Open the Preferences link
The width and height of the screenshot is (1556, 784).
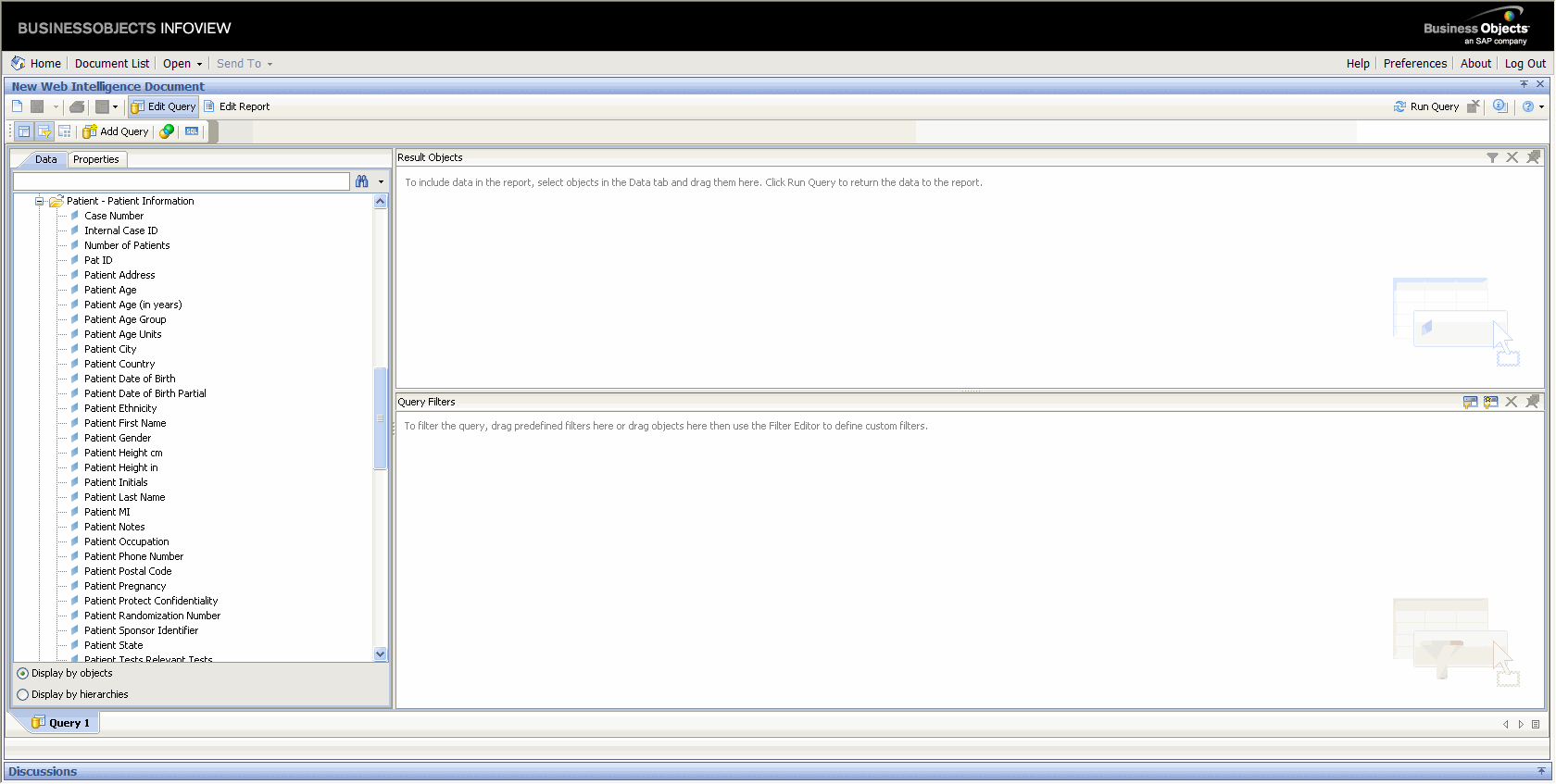(1414, 64)
